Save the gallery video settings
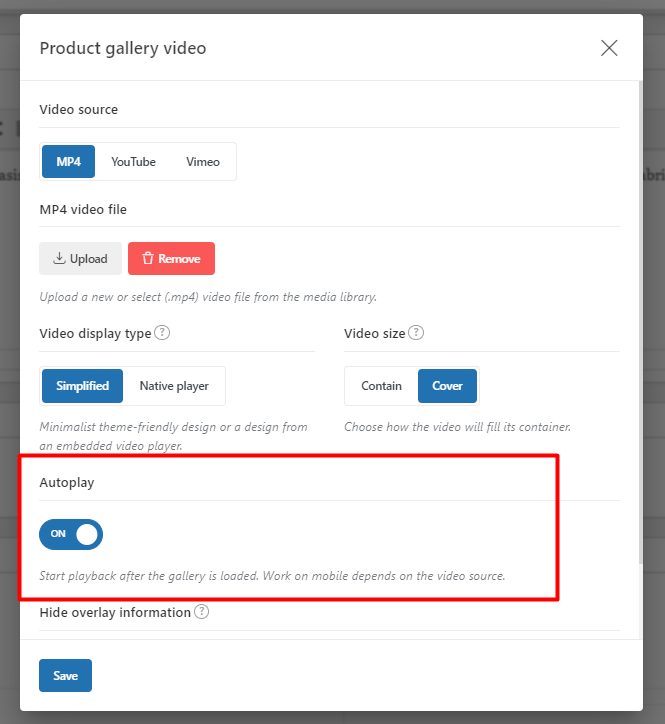Screen dimensions: 665x724 coord(66,676)
